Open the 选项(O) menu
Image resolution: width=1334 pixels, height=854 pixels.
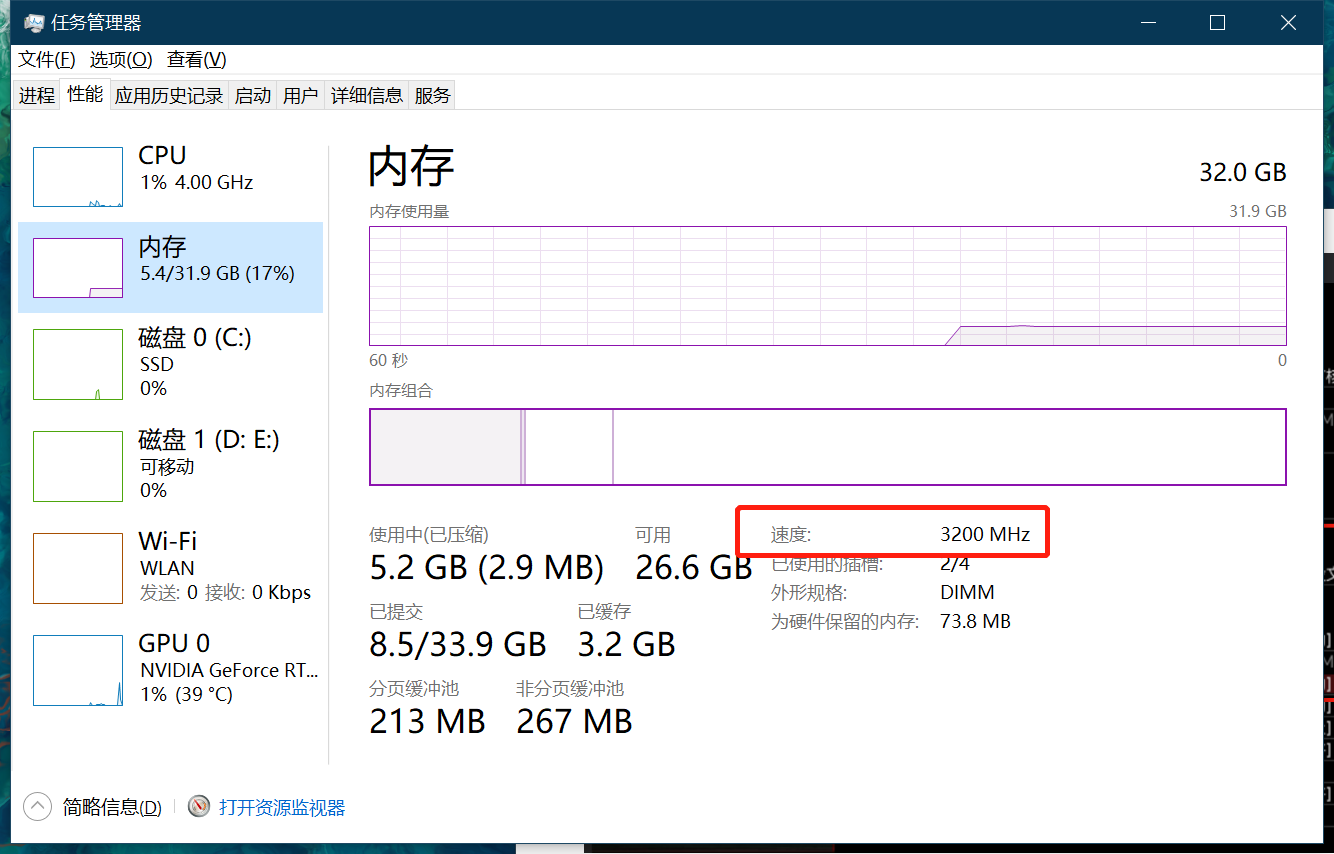pyautogui.click(x=120, y=59)
